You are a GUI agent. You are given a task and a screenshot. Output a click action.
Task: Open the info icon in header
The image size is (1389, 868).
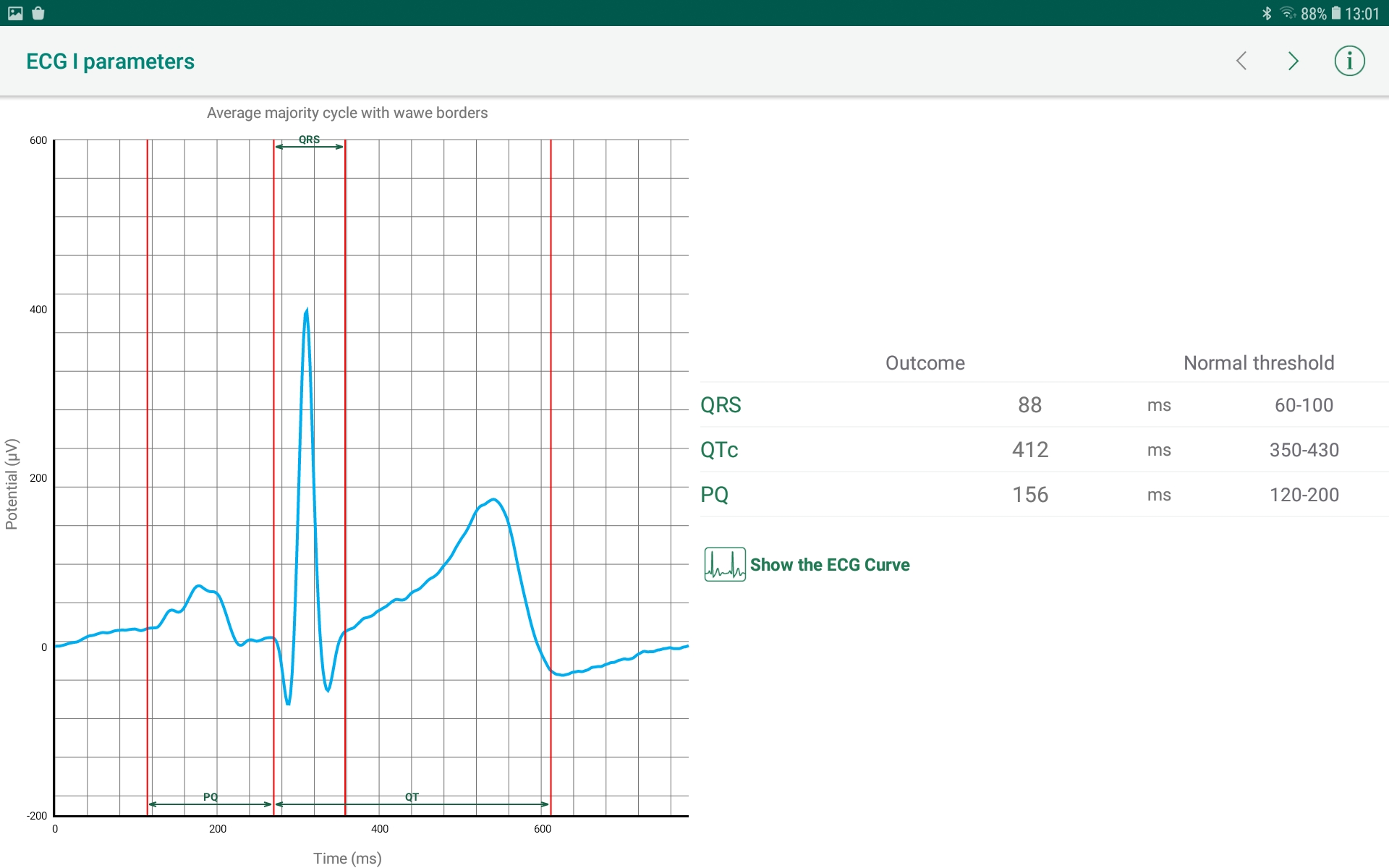[x=1349, y=61]
